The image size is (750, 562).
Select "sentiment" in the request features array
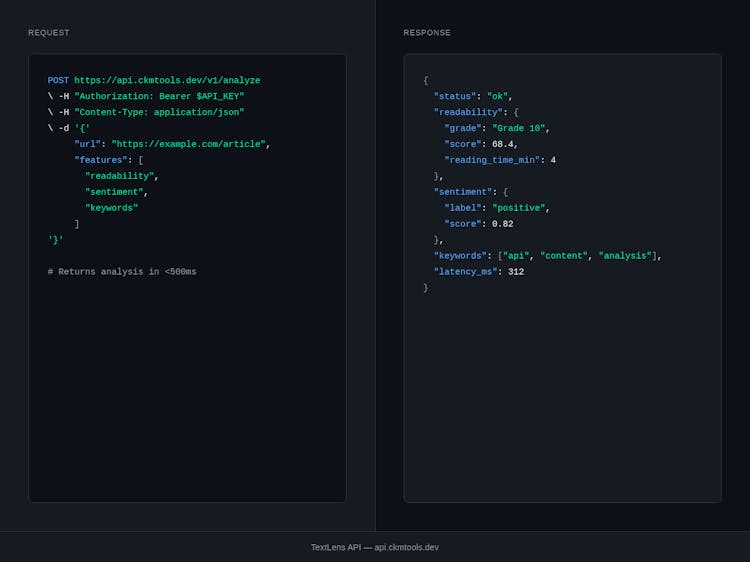coord(114,192)
